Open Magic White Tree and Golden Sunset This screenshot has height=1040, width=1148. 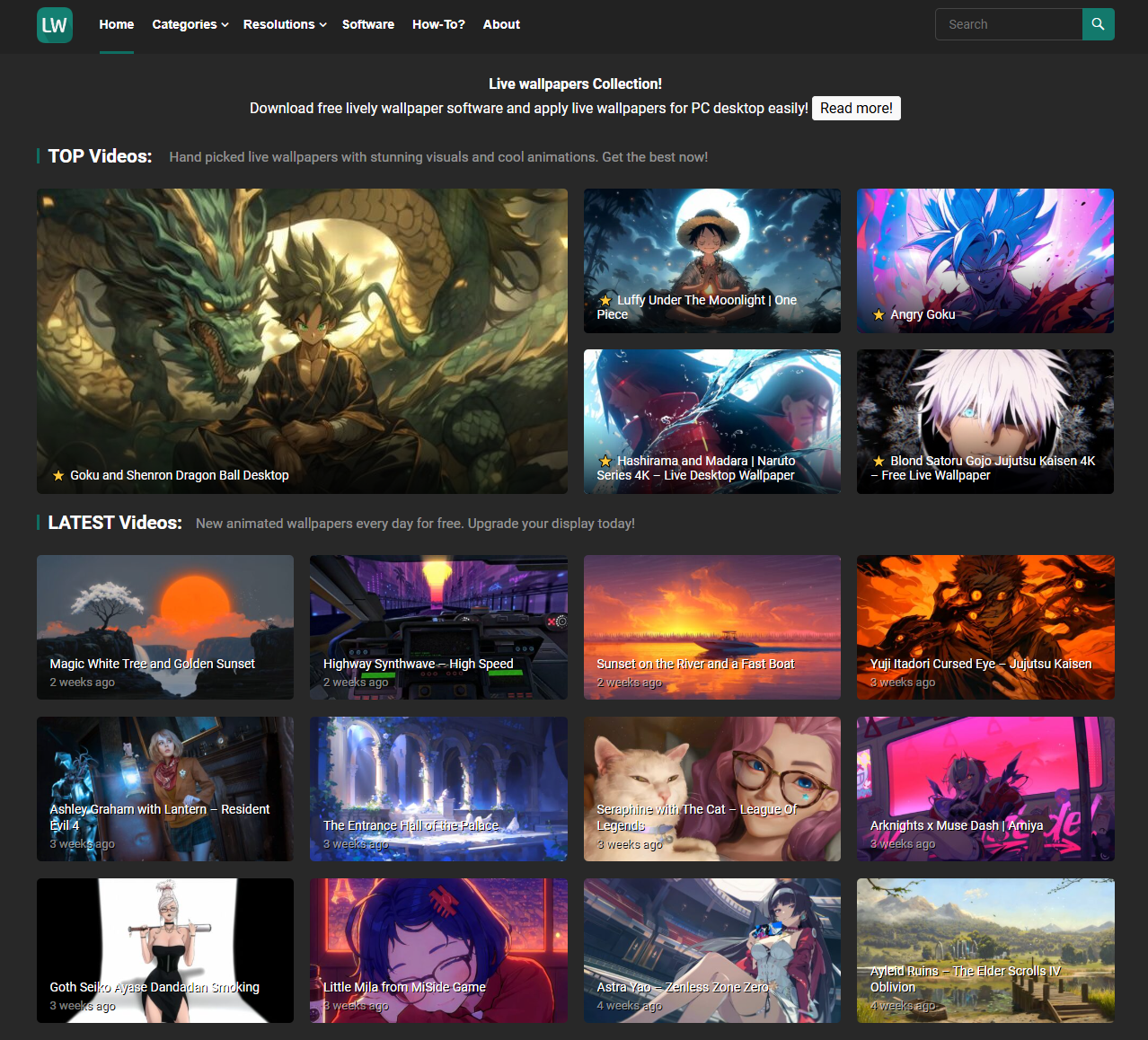pyautogui.click(x=165, y=627)
